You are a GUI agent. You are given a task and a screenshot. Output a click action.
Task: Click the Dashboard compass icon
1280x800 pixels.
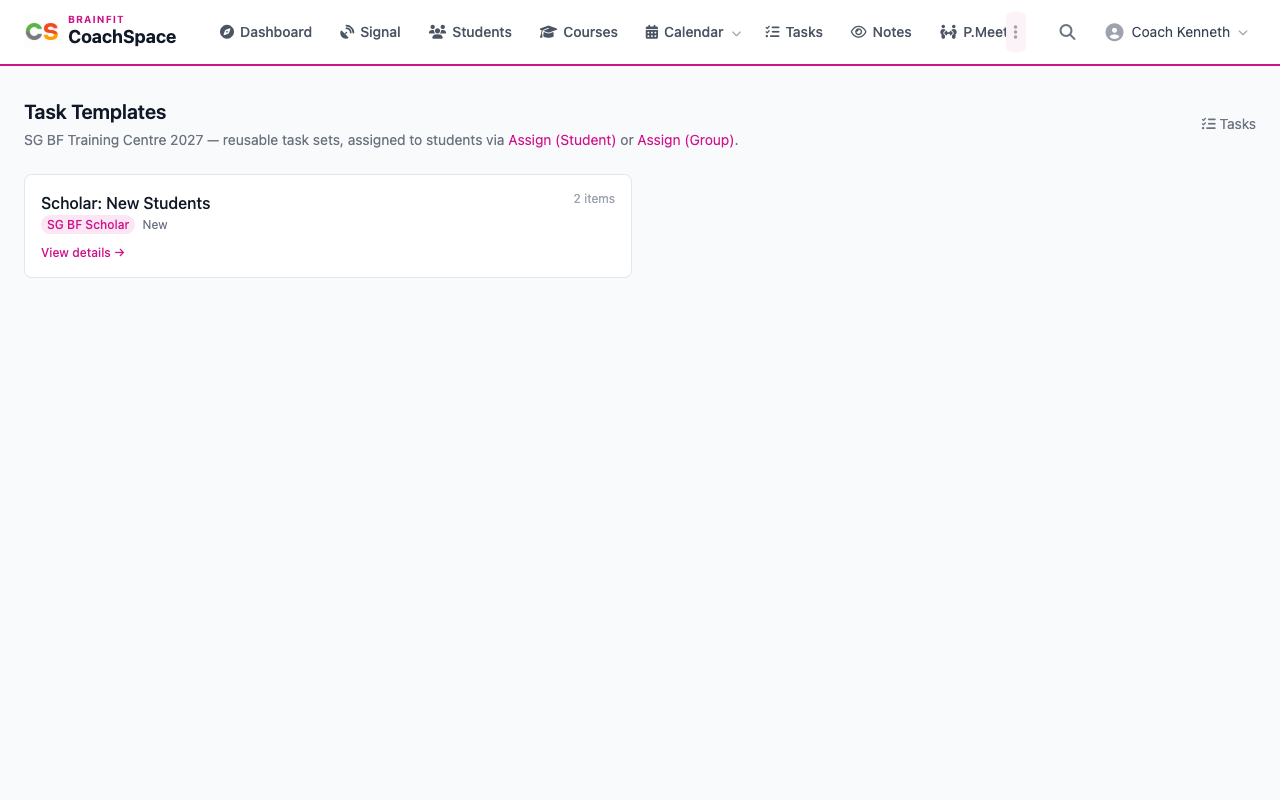tap(227, 32)
